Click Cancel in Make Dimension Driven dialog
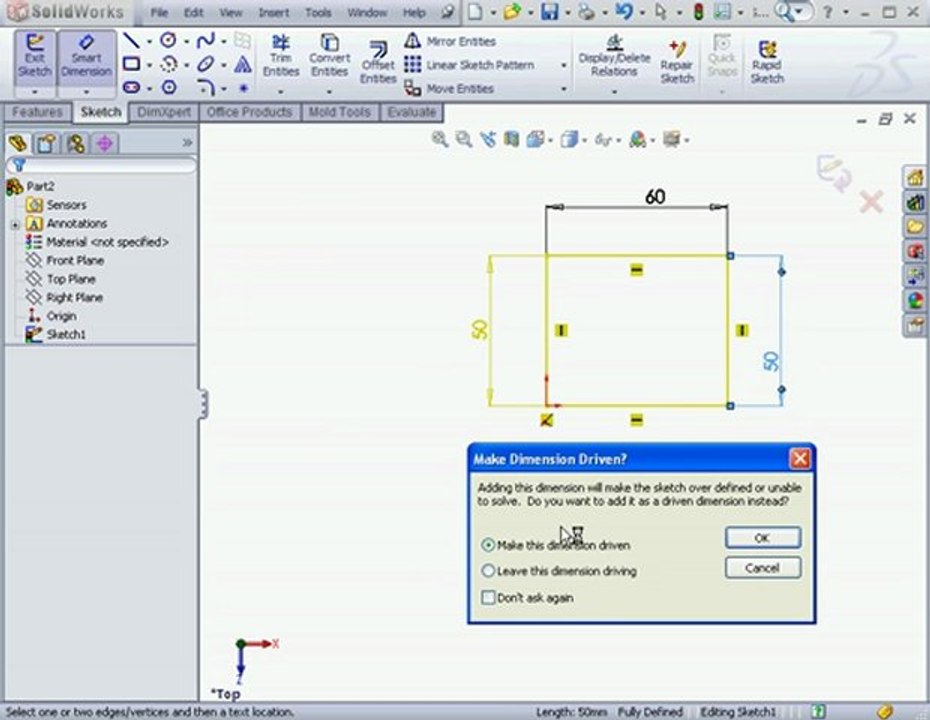 pyautogui.click(x=763, y=568)
